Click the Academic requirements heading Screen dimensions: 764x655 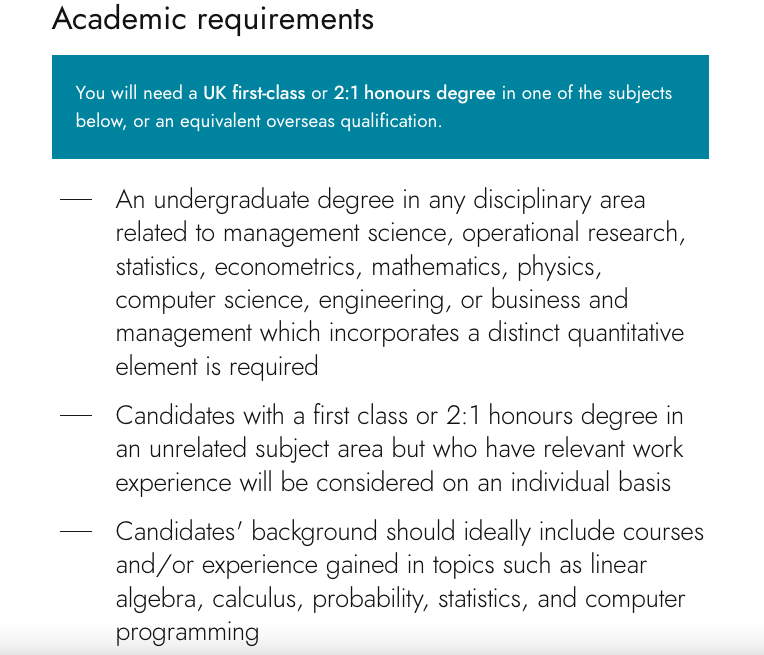213,19
